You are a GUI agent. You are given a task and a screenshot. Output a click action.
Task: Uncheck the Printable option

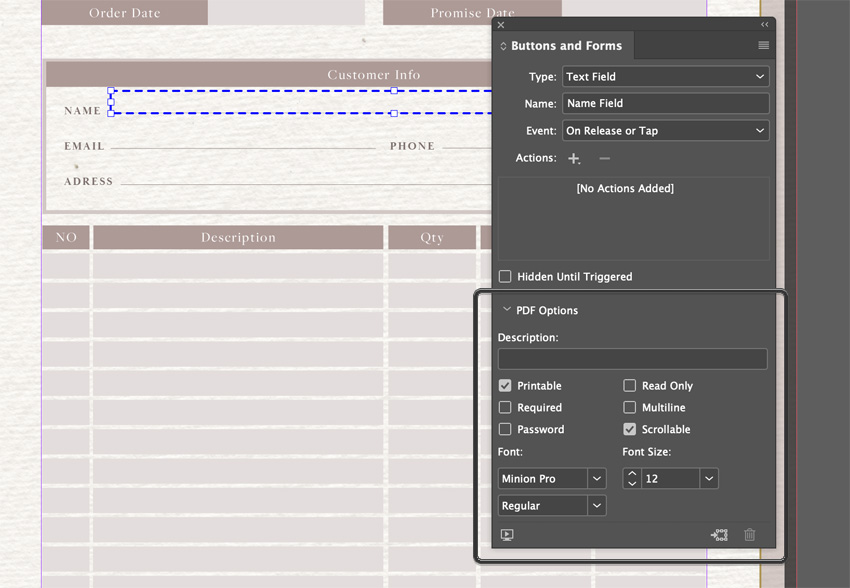pos(505,385)
